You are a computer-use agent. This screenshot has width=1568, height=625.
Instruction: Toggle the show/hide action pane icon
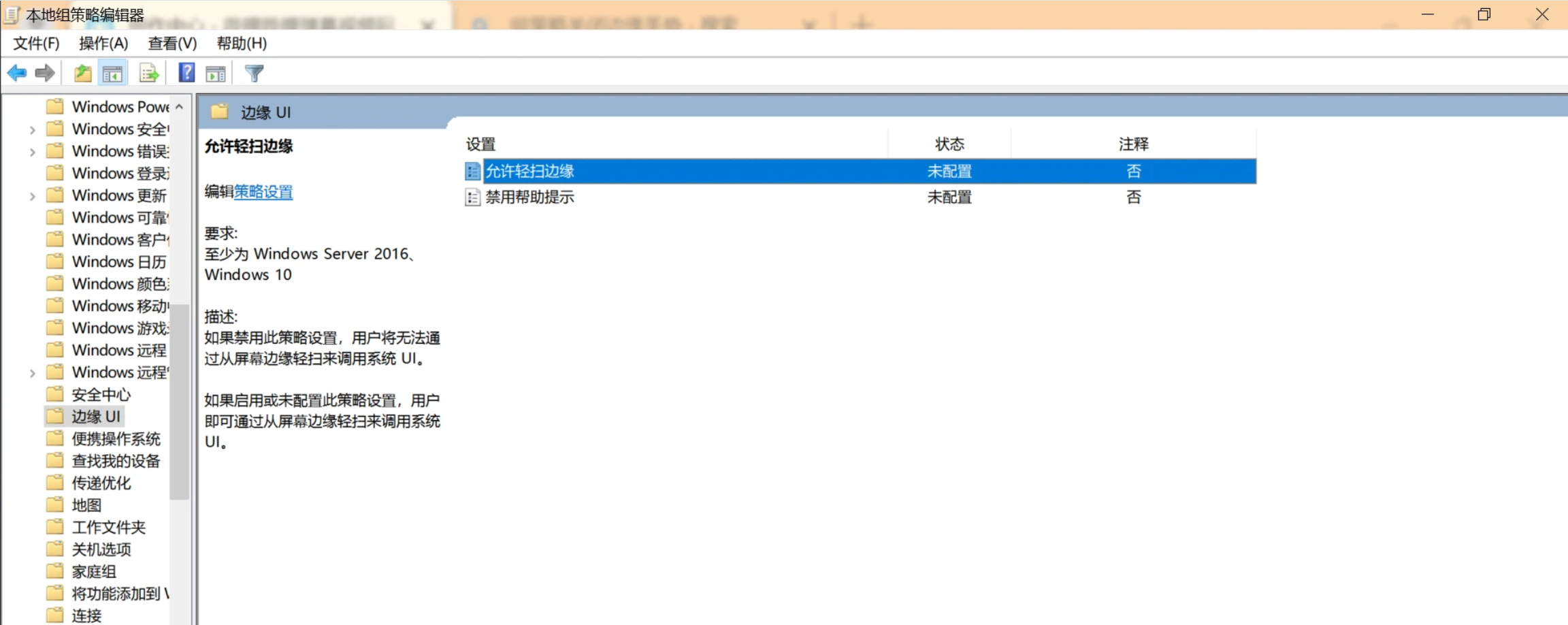[x=216, y=74]
